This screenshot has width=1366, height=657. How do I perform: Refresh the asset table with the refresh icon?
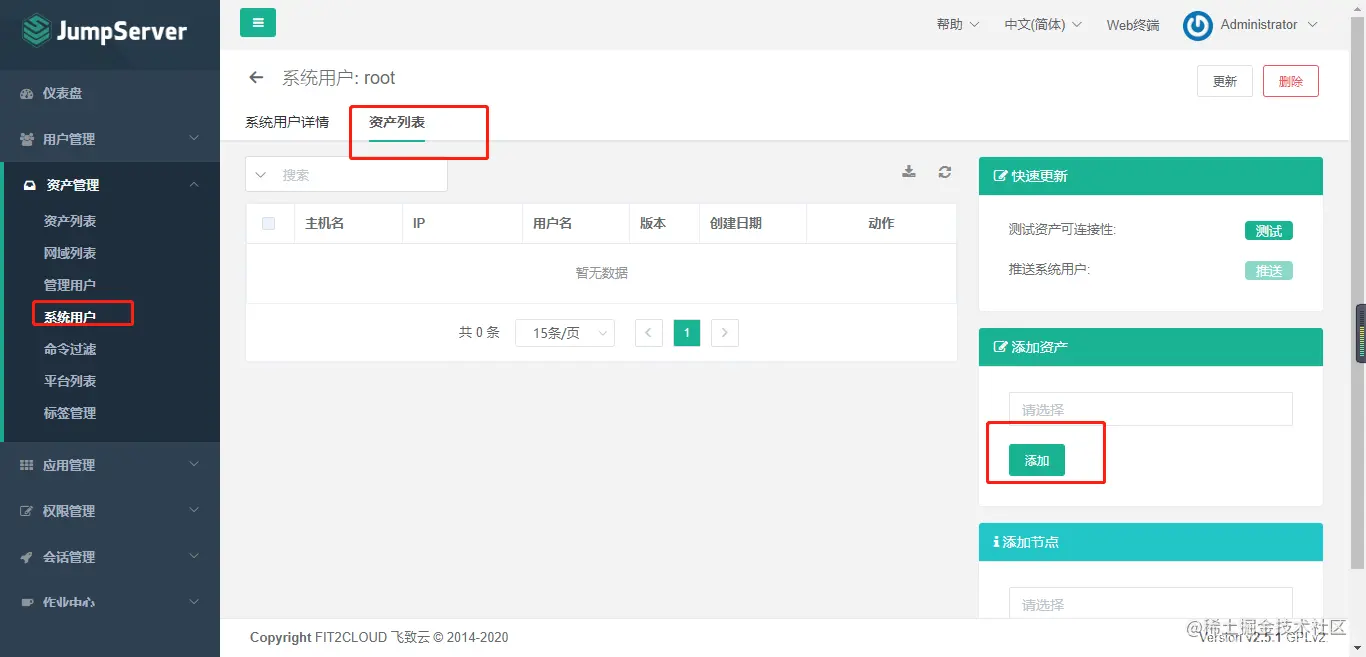pyautogui.click(x=945, y=171)
